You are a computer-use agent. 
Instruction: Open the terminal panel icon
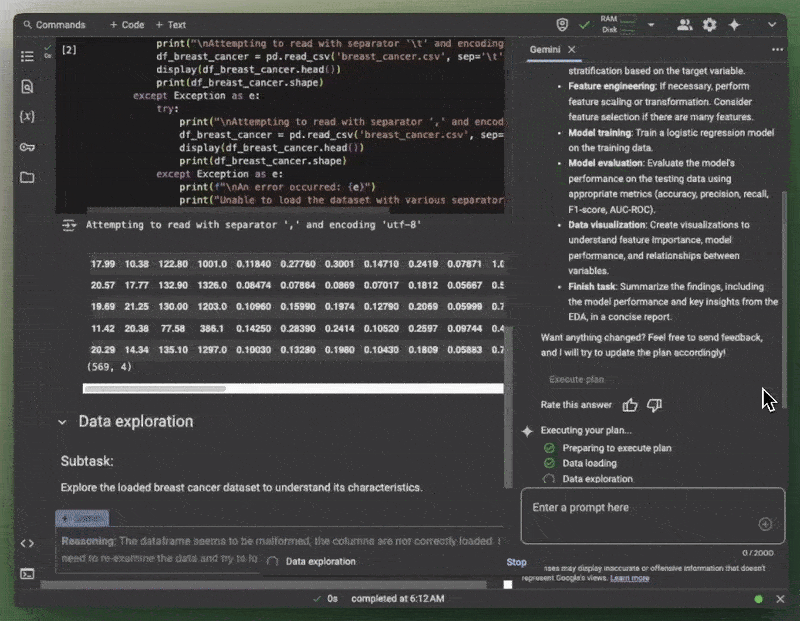point(27,574)
